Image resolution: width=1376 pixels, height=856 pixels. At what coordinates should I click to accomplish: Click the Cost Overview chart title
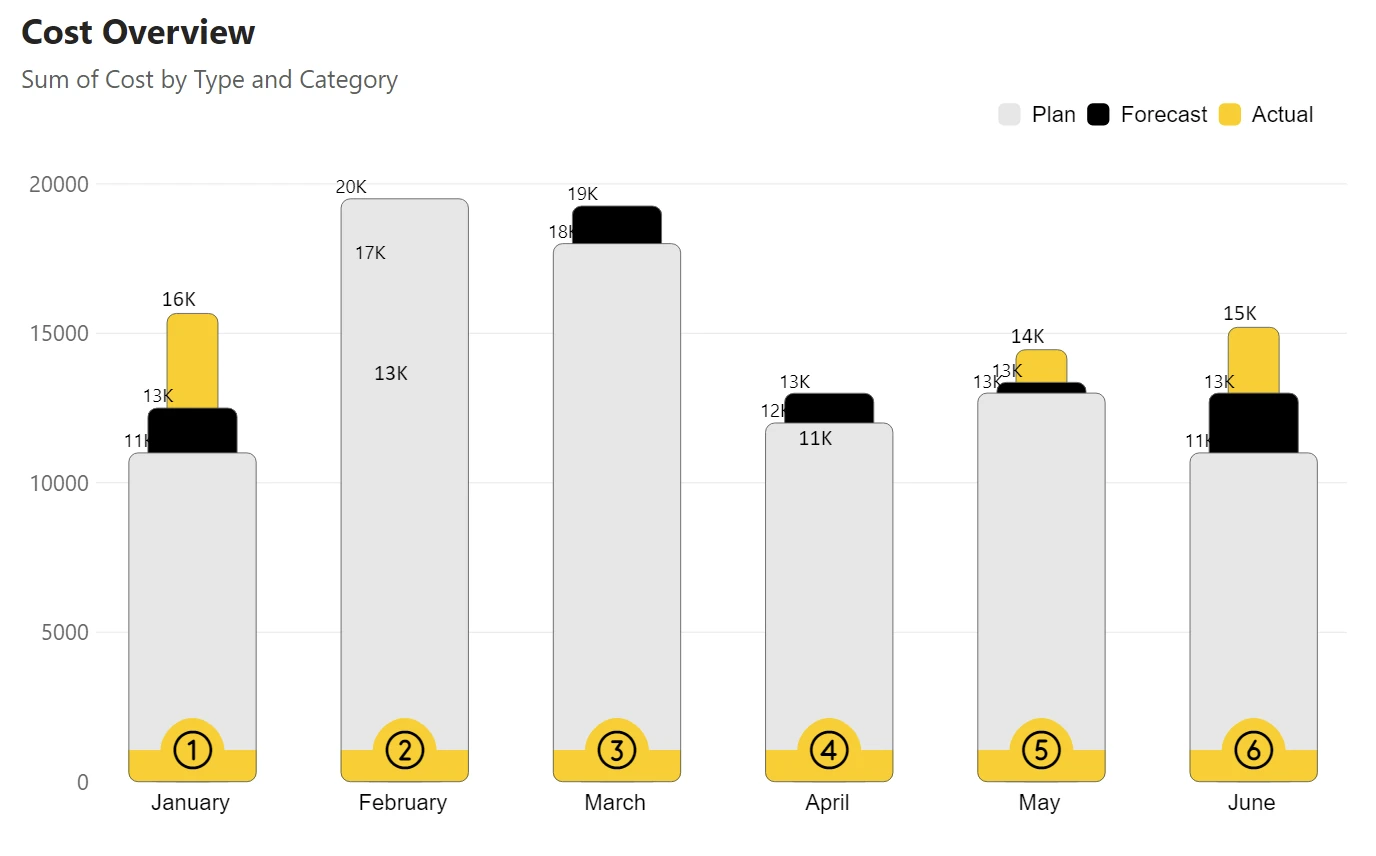pyautogui.click(x=138, y=33)
